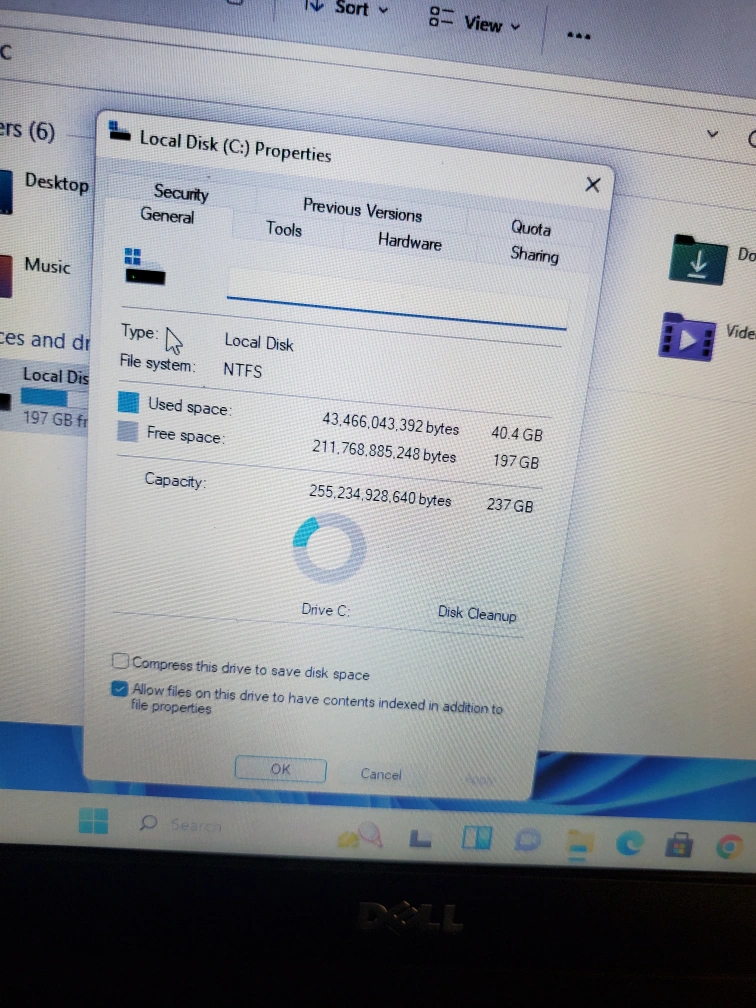Open the Windows Start menu
The height and width of the screenshot is (1008, 756).
94,820
